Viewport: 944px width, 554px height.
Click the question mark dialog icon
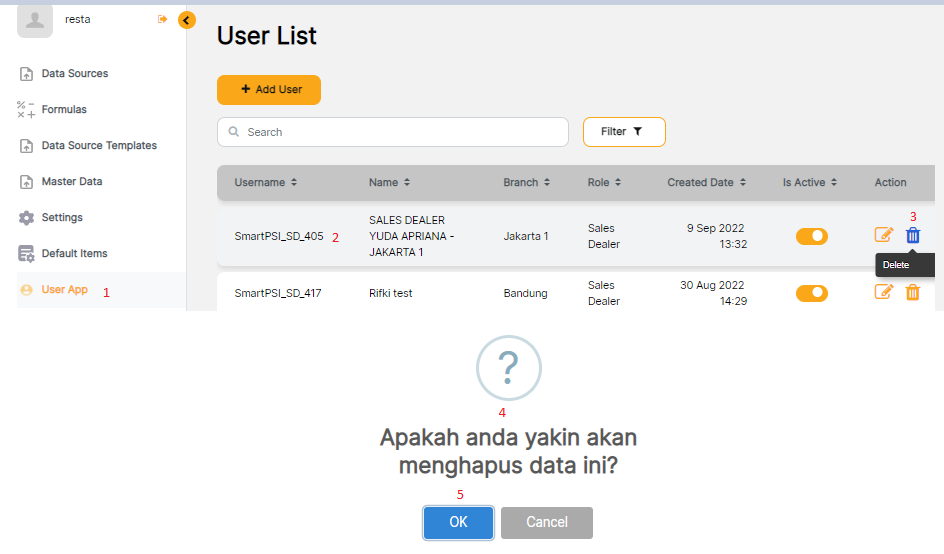tap(508, 368)
